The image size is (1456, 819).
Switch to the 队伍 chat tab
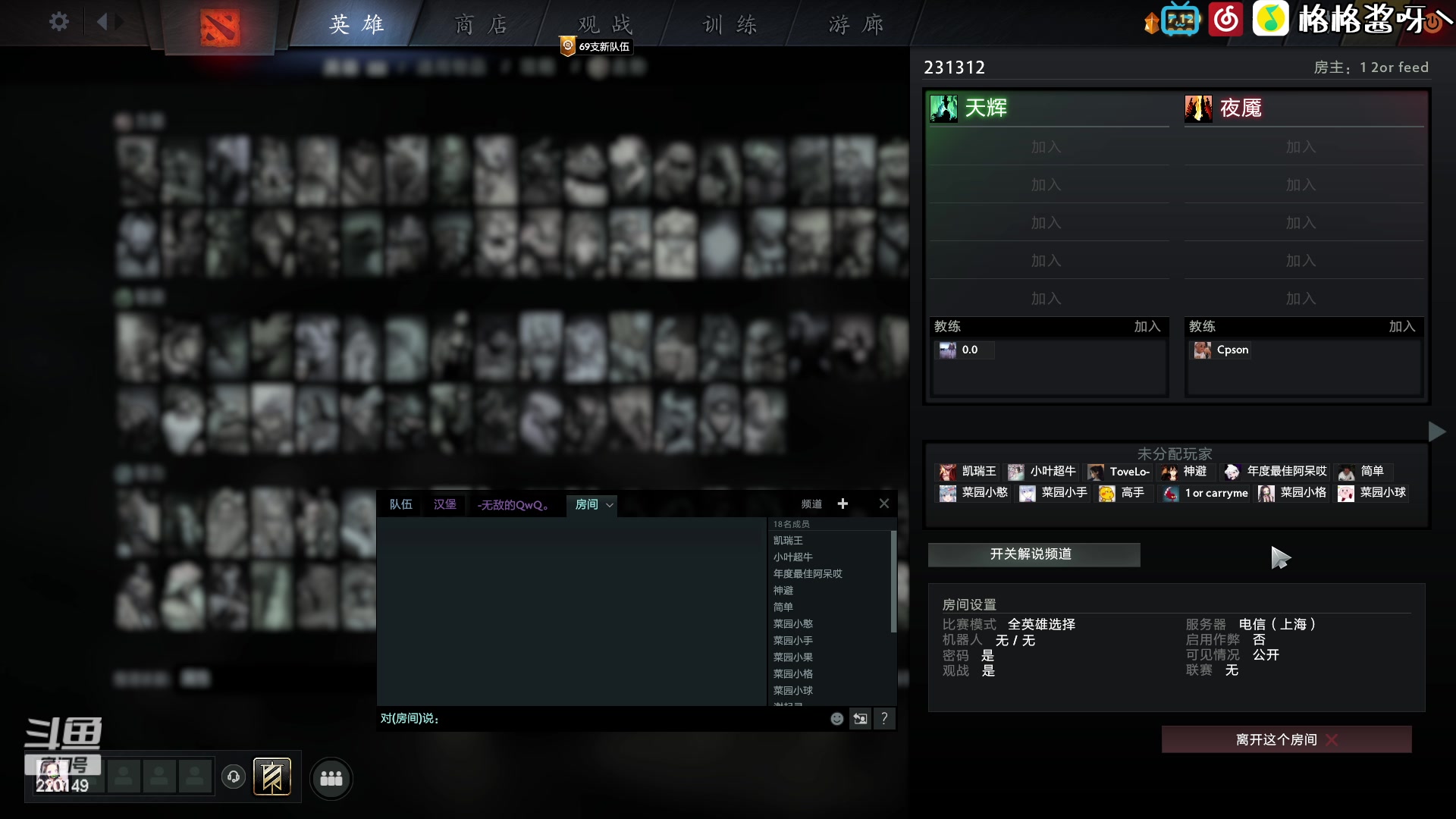click(x=401, y=504)
